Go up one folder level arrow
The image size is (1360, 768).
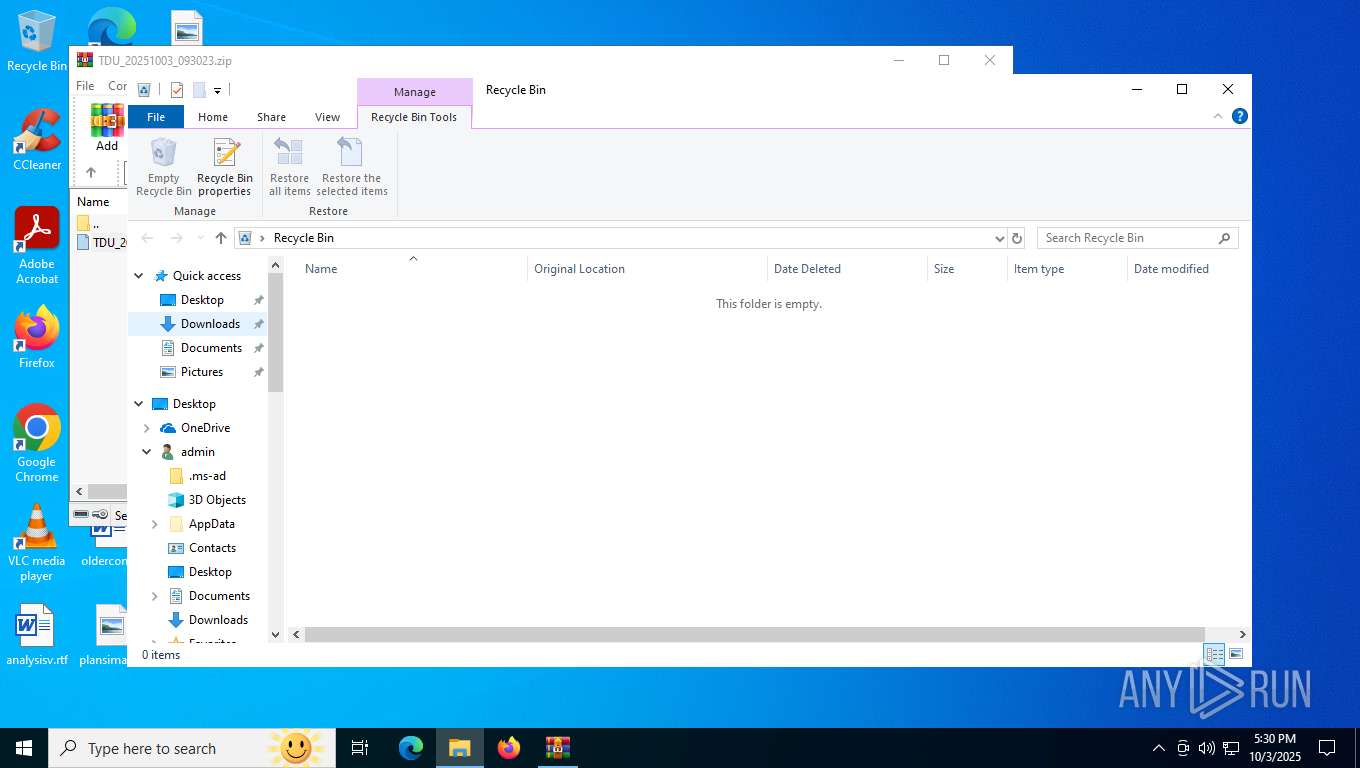click(221, 238)
